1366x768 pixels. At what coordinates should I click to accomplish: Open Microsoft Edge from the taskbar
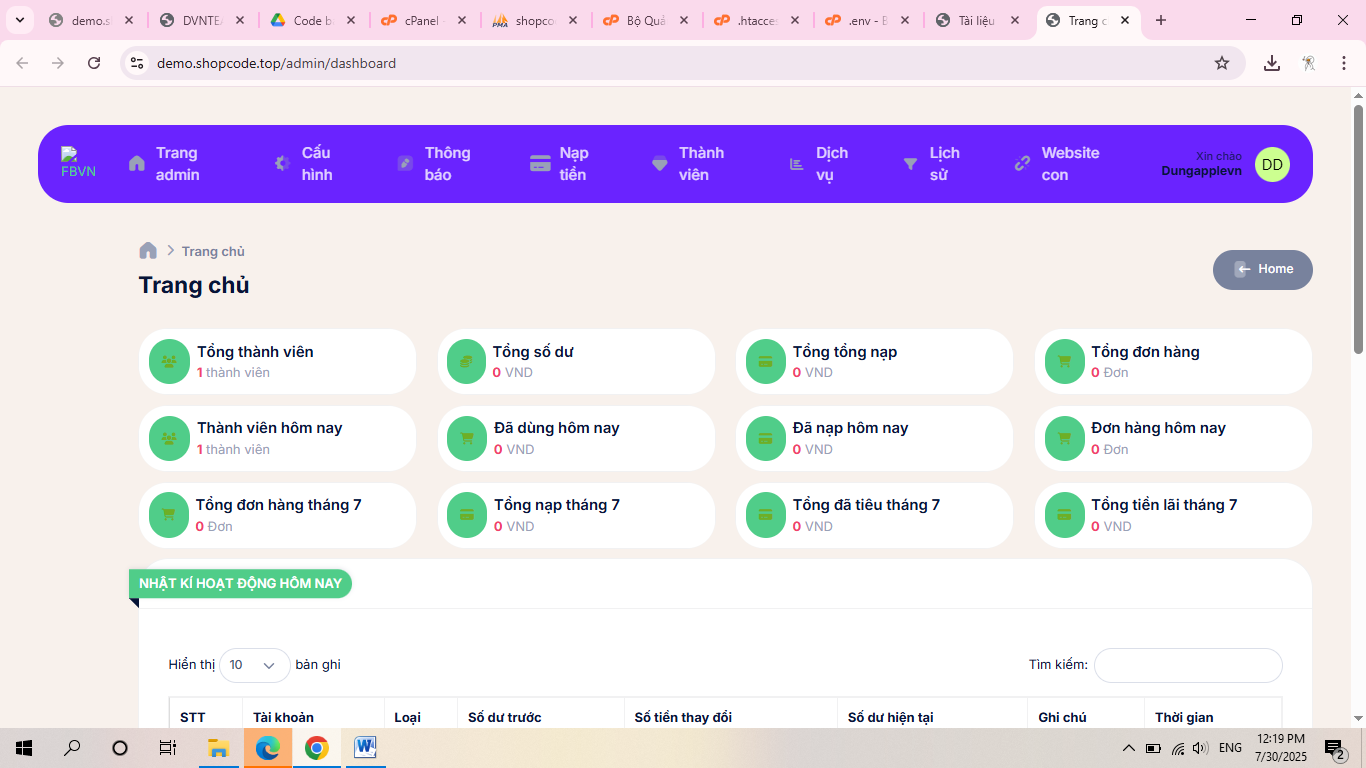[267, 747]
